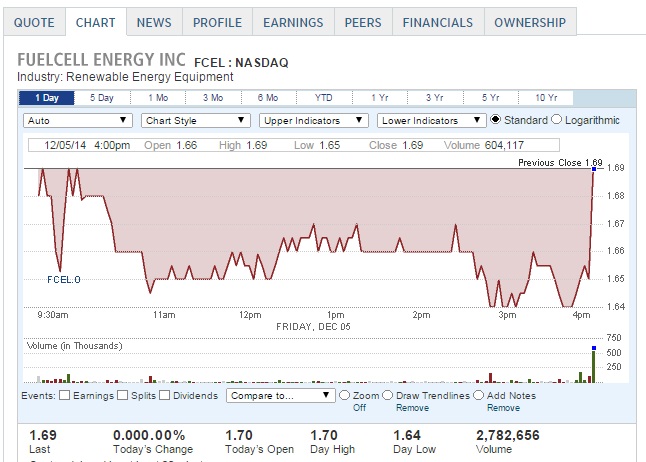This screenshot has width=646, height=462.
Task: Select the Logarithmic scale radio button
Action: 556,120
